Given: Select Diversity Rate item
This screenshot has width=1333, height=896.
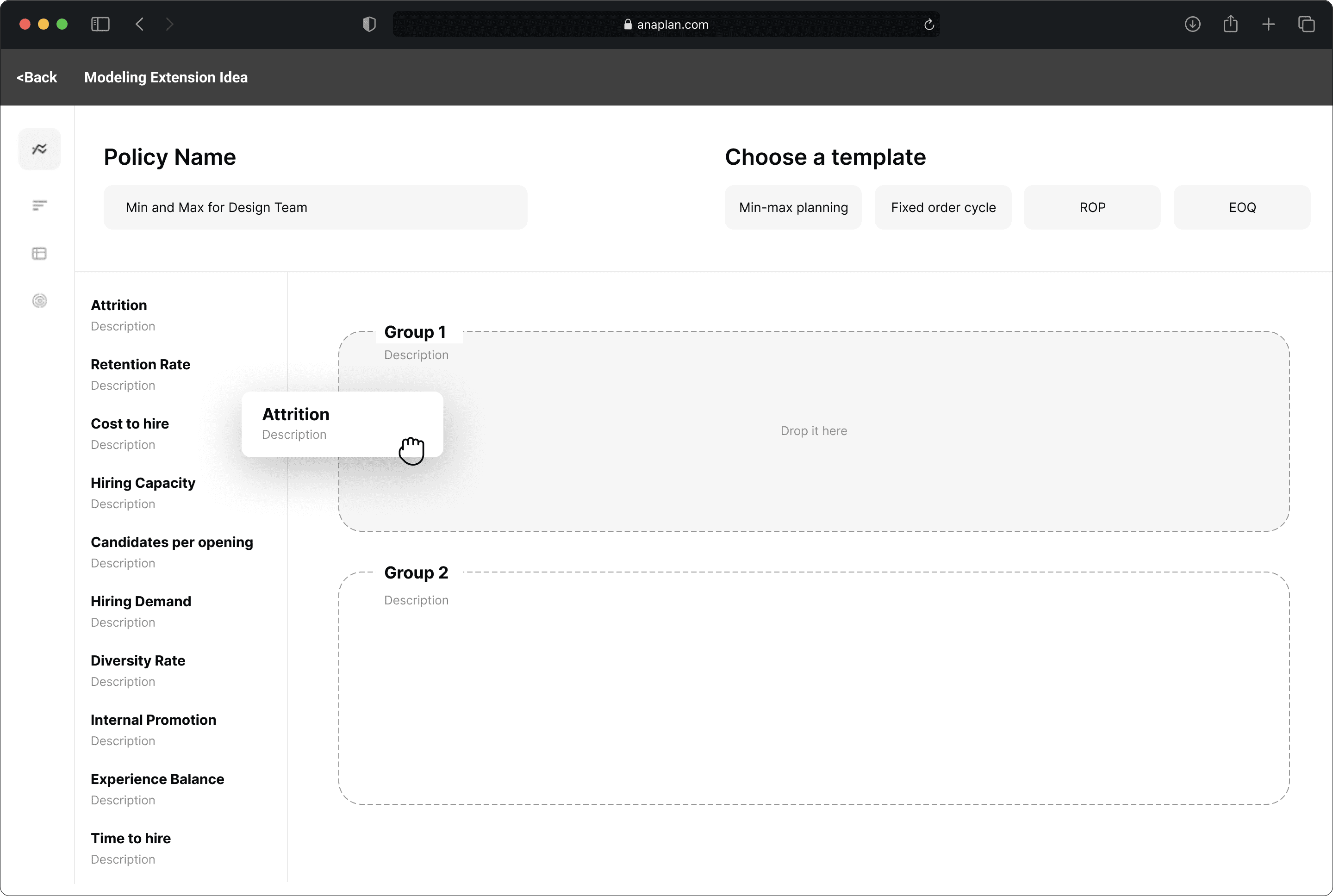Looking at the screenshot, I should (x=138, y=670).
